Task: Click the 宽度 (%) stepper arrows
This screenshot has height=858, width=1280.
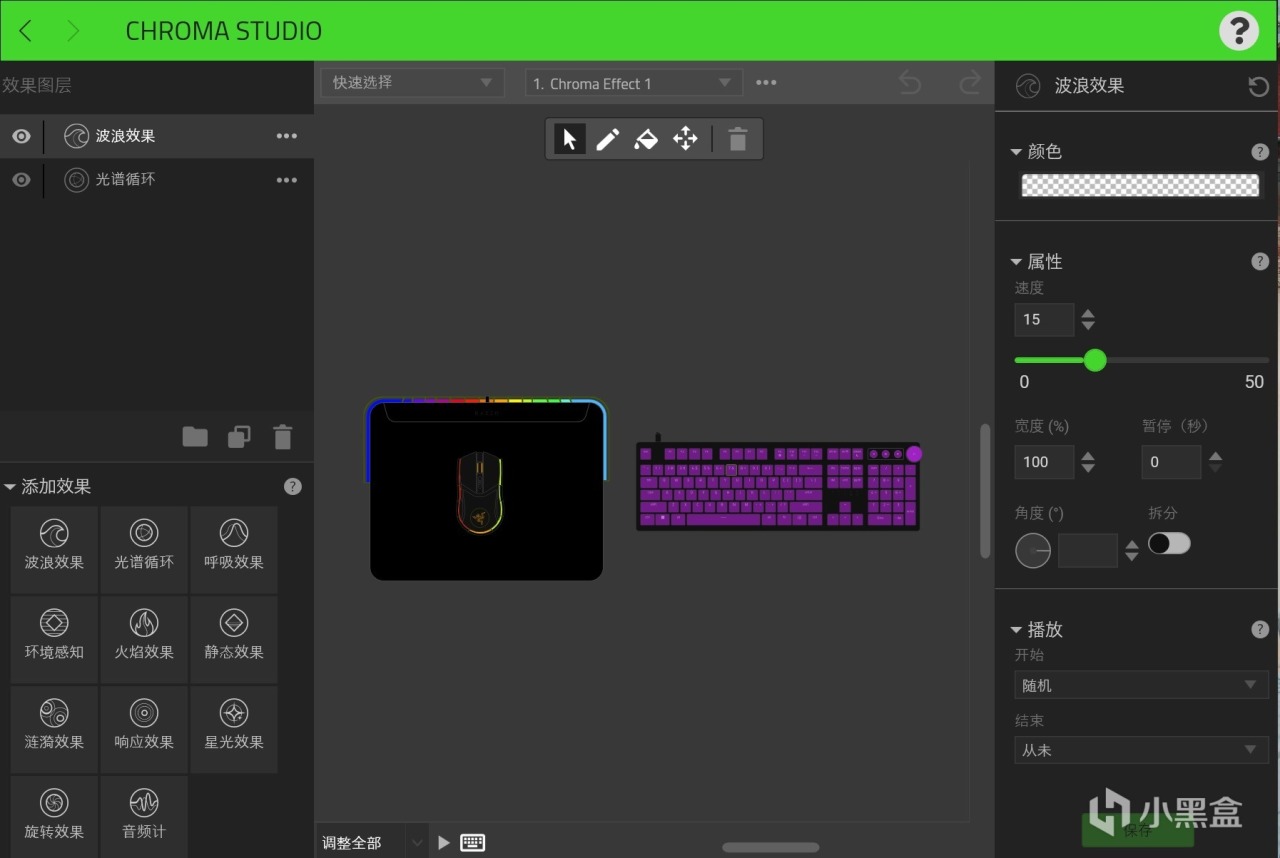Action: click(x=1088, y=462)
